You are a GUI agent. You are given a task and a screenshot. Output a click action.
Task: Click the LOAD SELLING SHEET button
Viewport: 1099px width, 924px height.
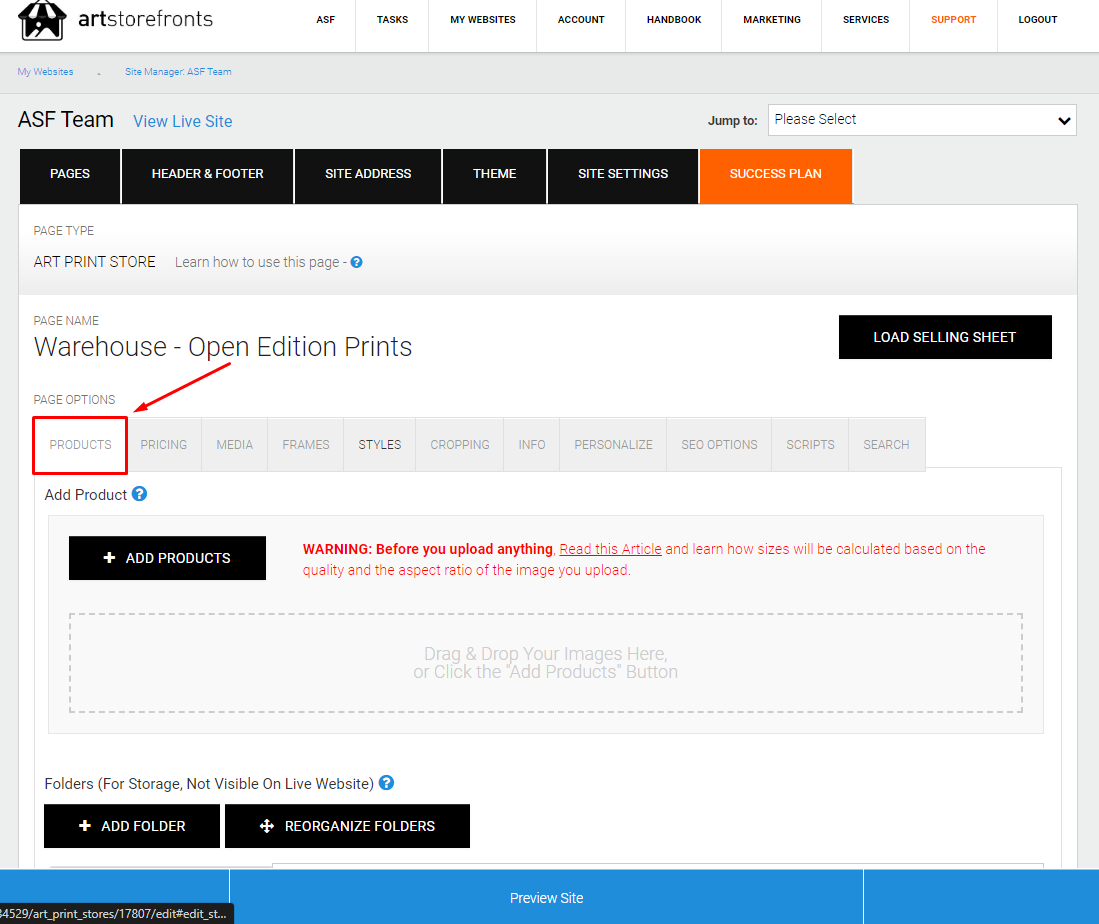tap(944, 337)
